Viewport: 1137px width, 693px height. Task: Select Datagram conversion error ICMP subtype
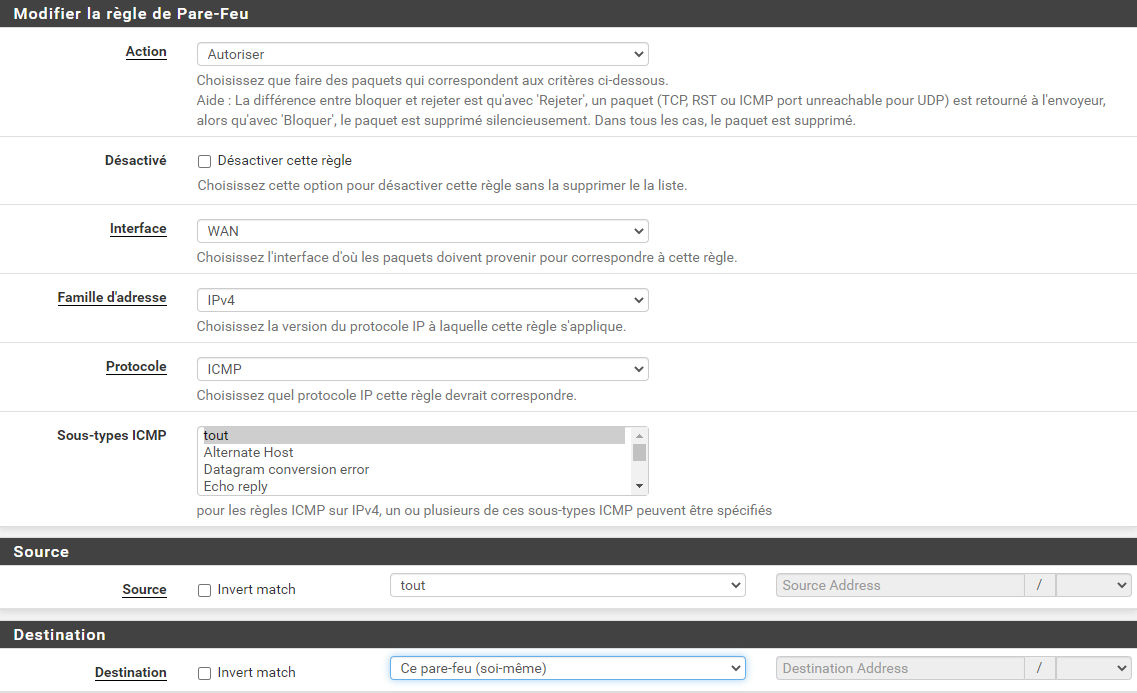(300, 469)
